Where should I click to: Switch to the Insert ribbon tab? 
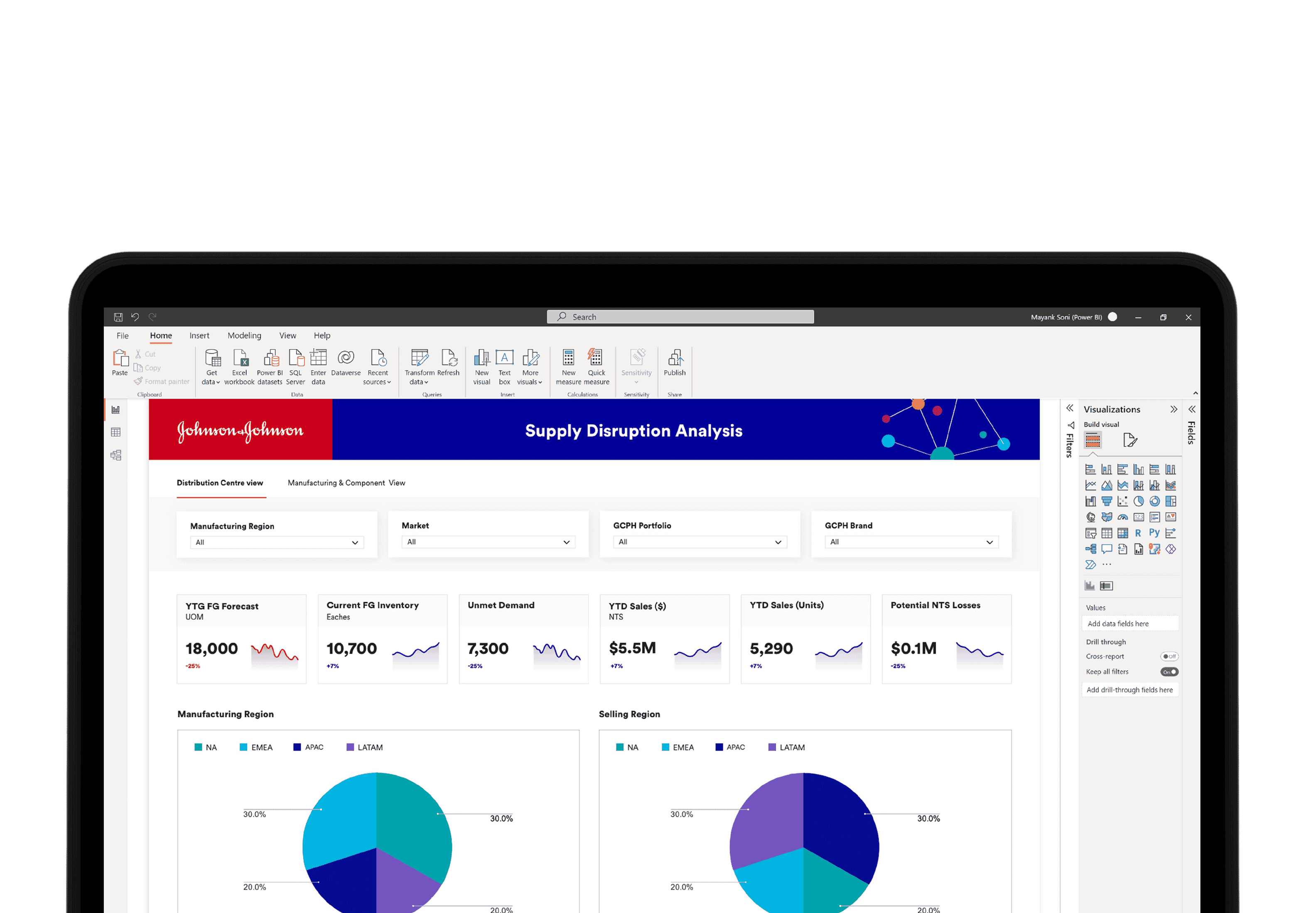(199, 336)
